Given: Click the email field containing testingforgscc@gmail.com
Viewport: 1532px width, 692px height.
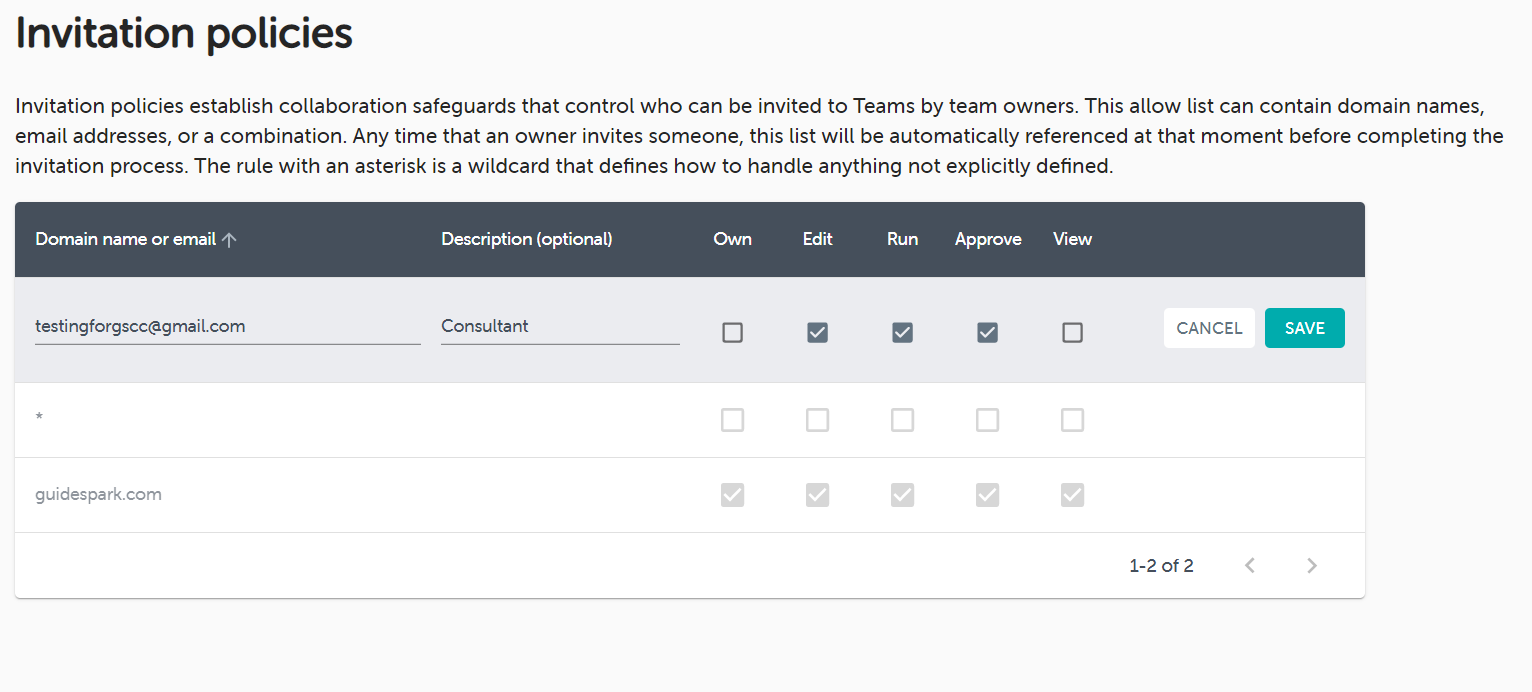Looking at the screenshot, I should tap(227, 327).
